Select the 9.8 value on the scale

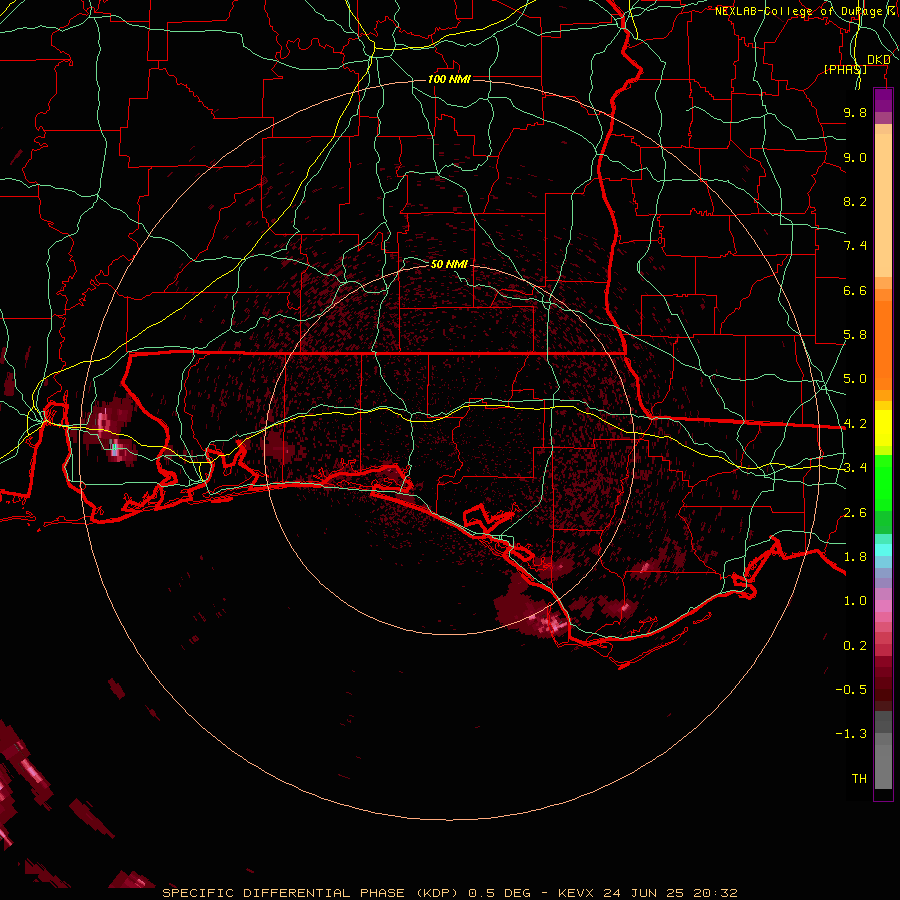pyautogui.click(x=855, y=112)
